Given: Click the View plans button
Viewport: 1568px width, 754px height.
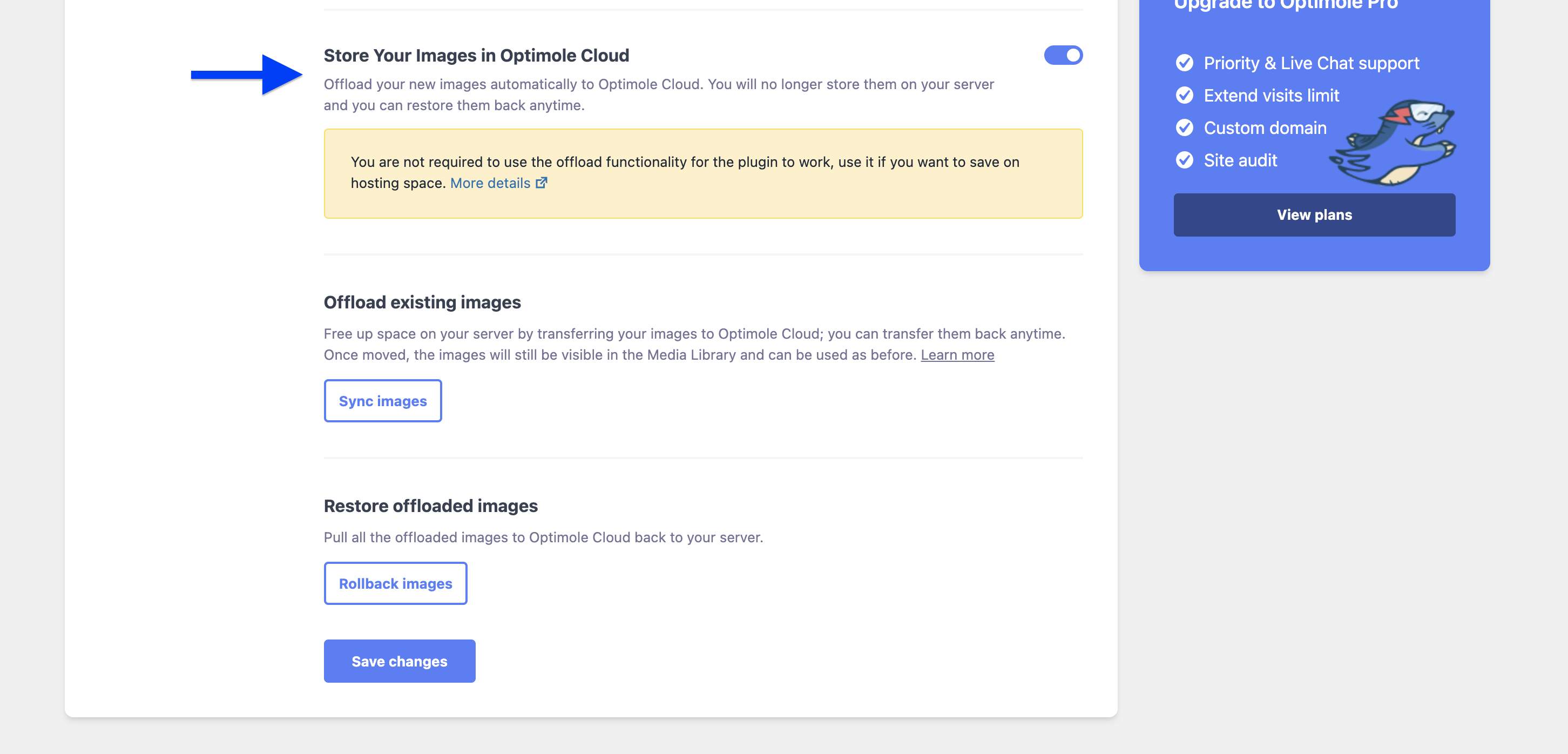Looking at the screenshot, I should (1314, 215).
